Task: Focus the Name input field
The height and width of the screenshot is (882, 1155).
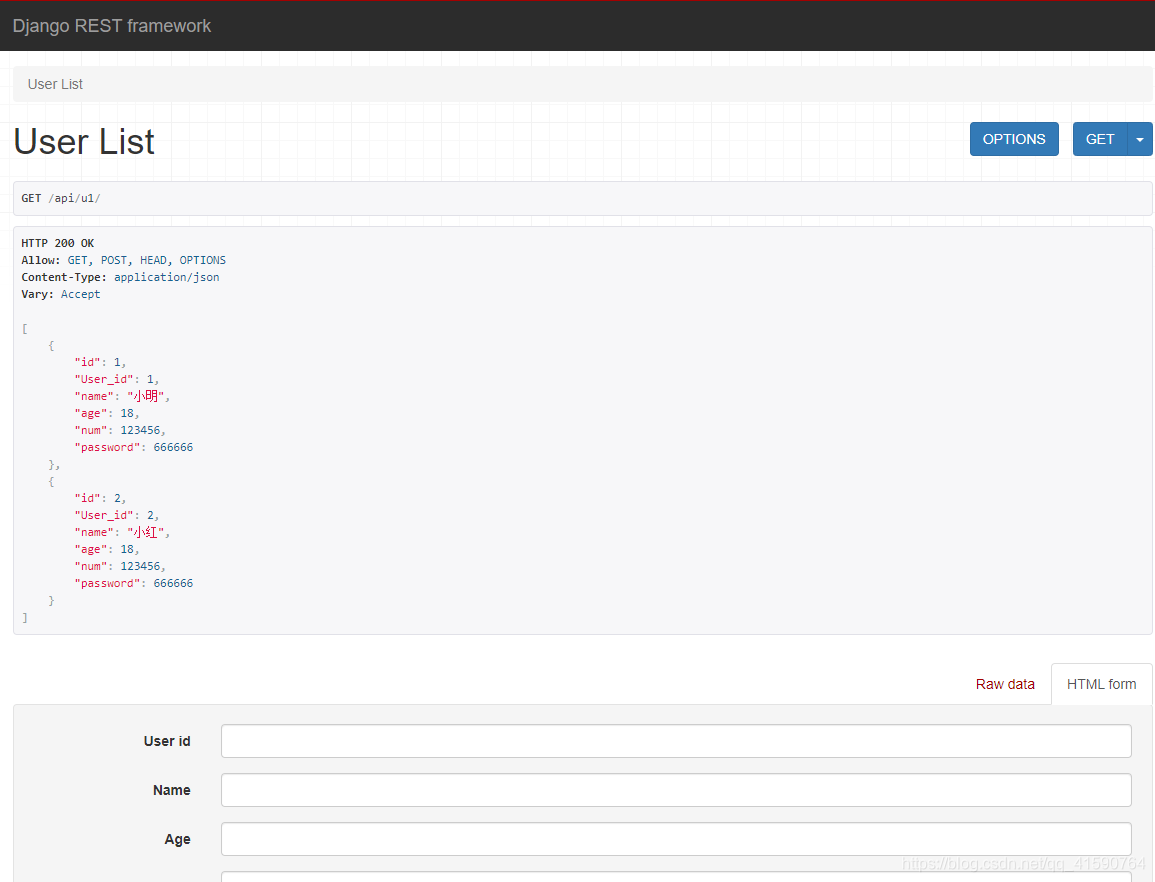Action: click(x=676, y=790)
